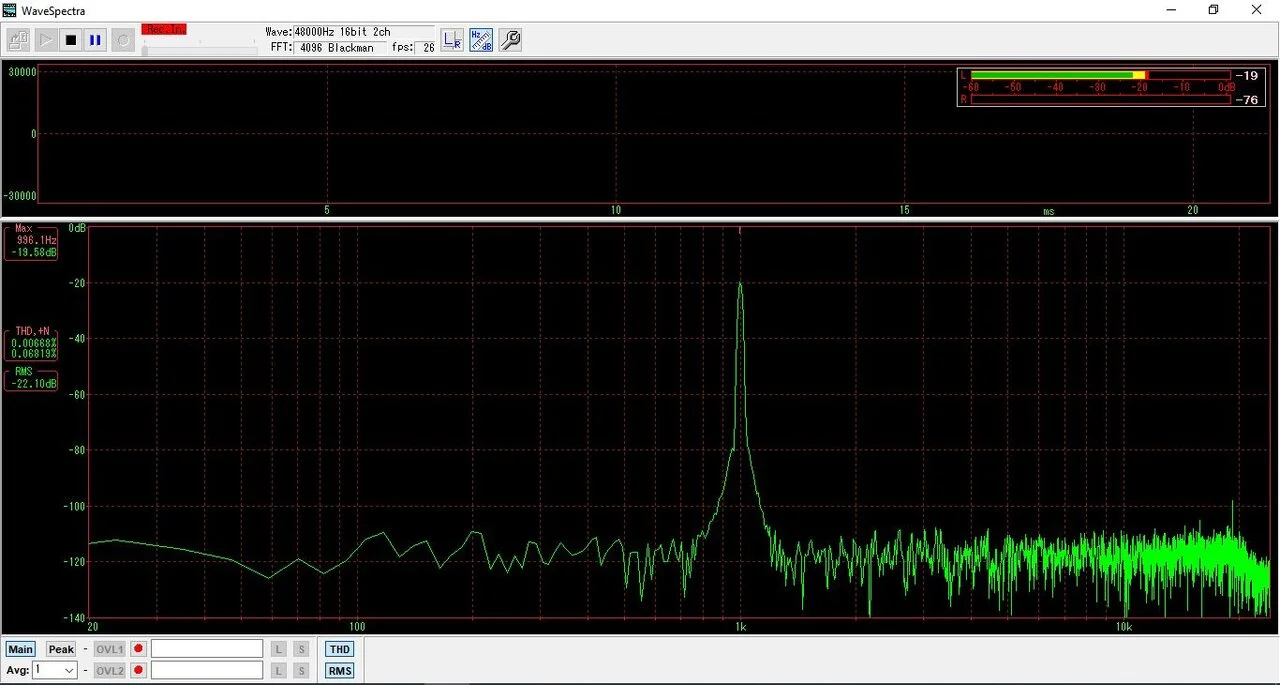
Task: Click the Pause icon on the toolbar
Action: (95, 39)
